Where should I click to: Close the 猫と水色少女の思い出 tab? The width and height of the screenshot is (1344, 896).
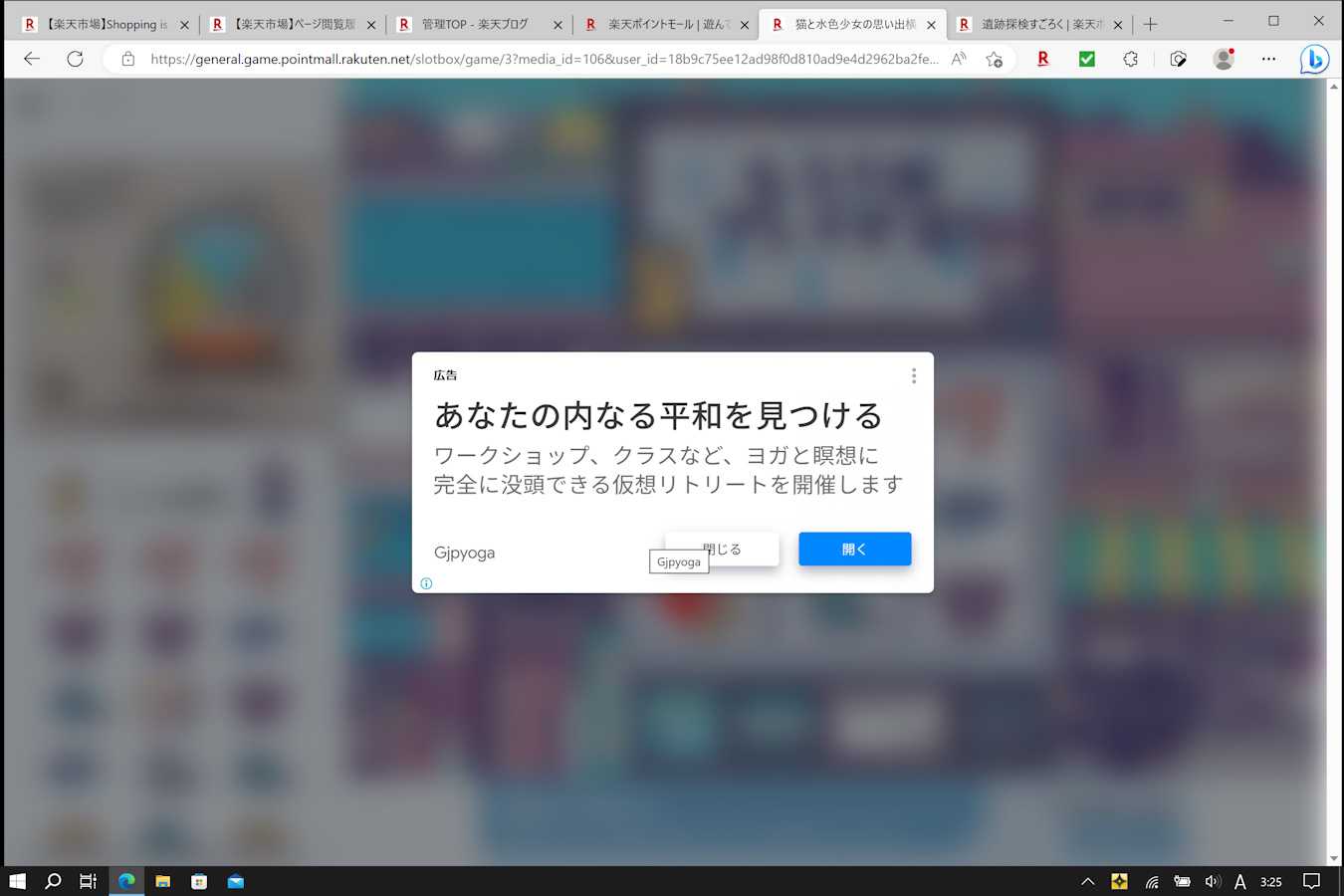pos(931,25)
